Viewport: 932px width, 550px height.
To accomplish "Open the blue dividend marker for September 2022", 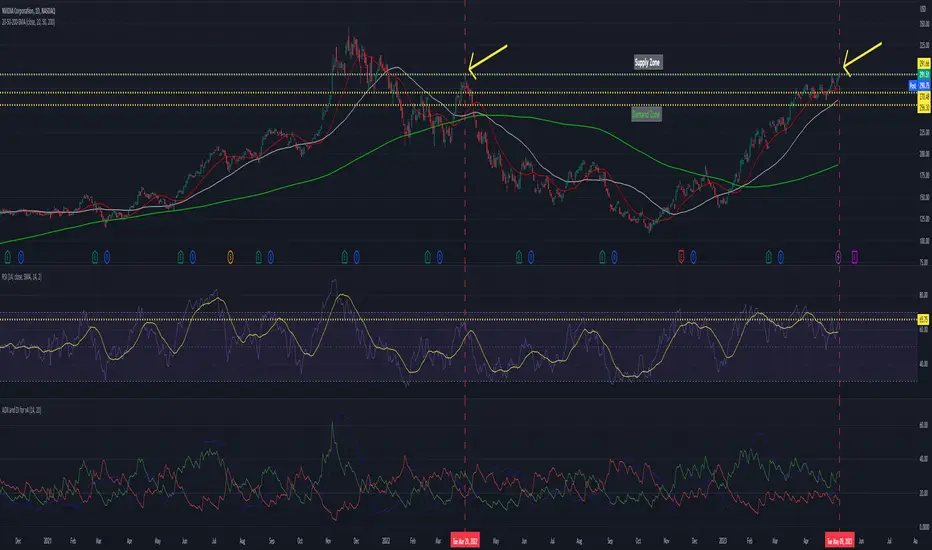I will 614,257.
